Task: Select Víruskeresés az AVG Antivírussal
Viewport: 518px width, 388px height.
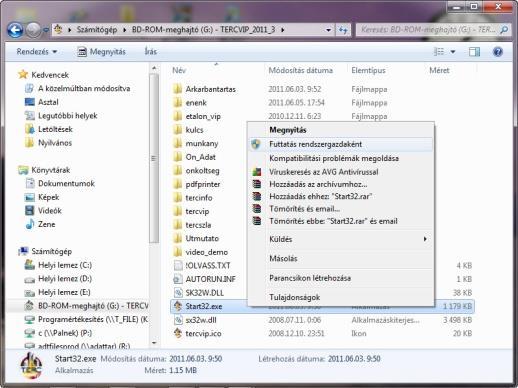Action: pos(341,172)
